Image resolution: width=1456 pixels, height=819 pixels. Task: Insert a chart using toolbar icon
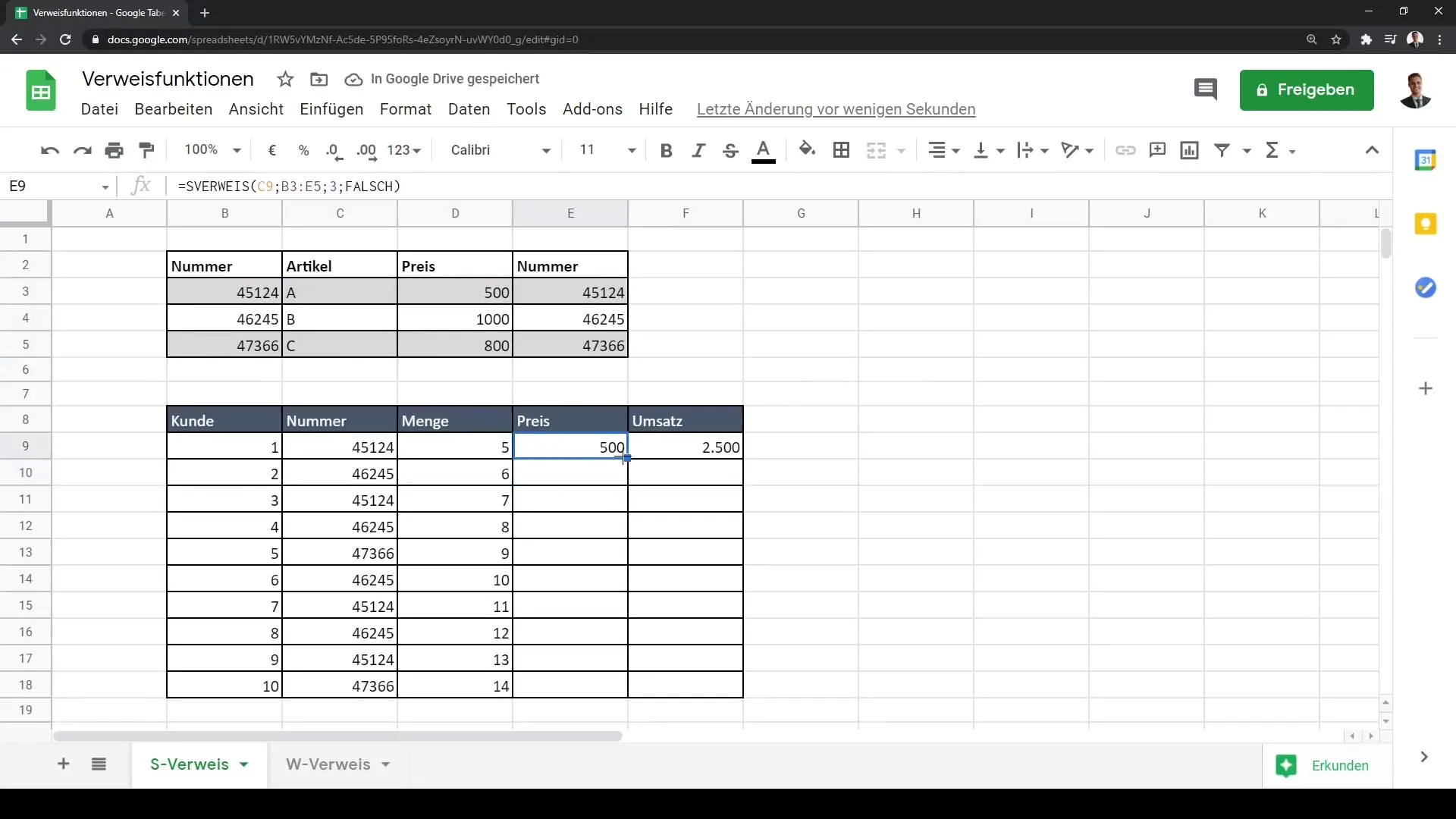[1189, 150]
